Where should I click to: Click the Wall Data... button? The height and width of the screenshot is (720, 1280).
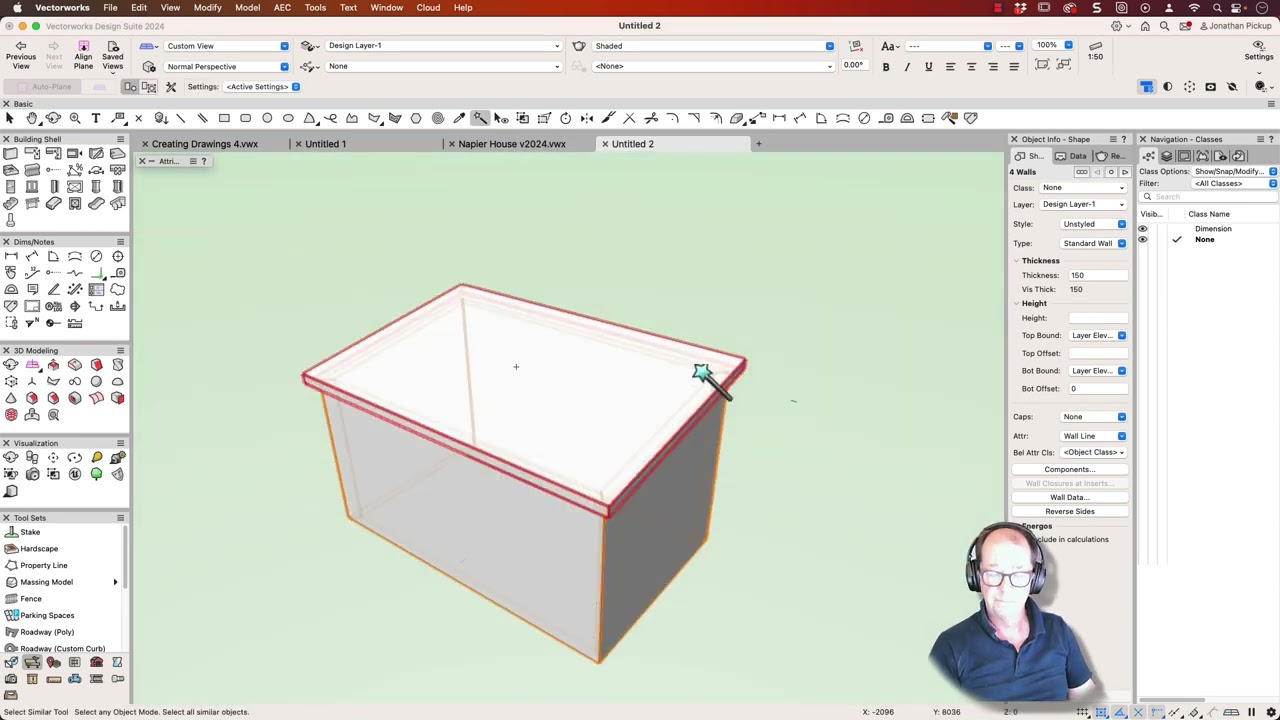pos(1070,498)
